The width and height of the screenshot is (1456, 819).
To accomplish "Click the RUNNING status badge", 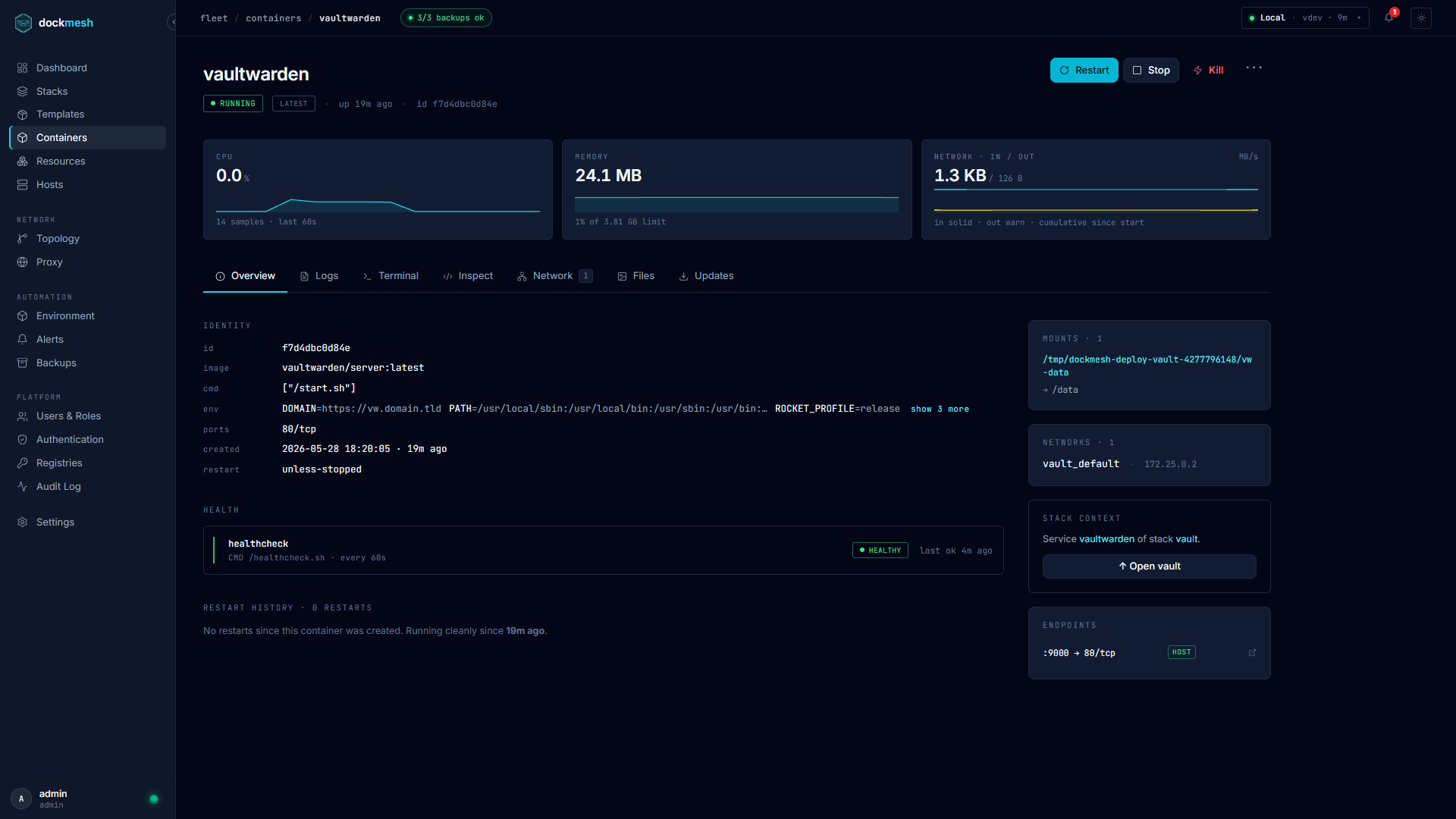I will point(233,104).
